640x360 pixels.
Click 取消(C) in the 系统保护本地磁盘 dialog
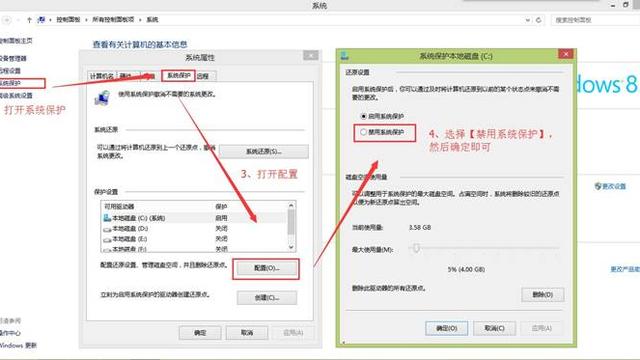coord(494,328)
